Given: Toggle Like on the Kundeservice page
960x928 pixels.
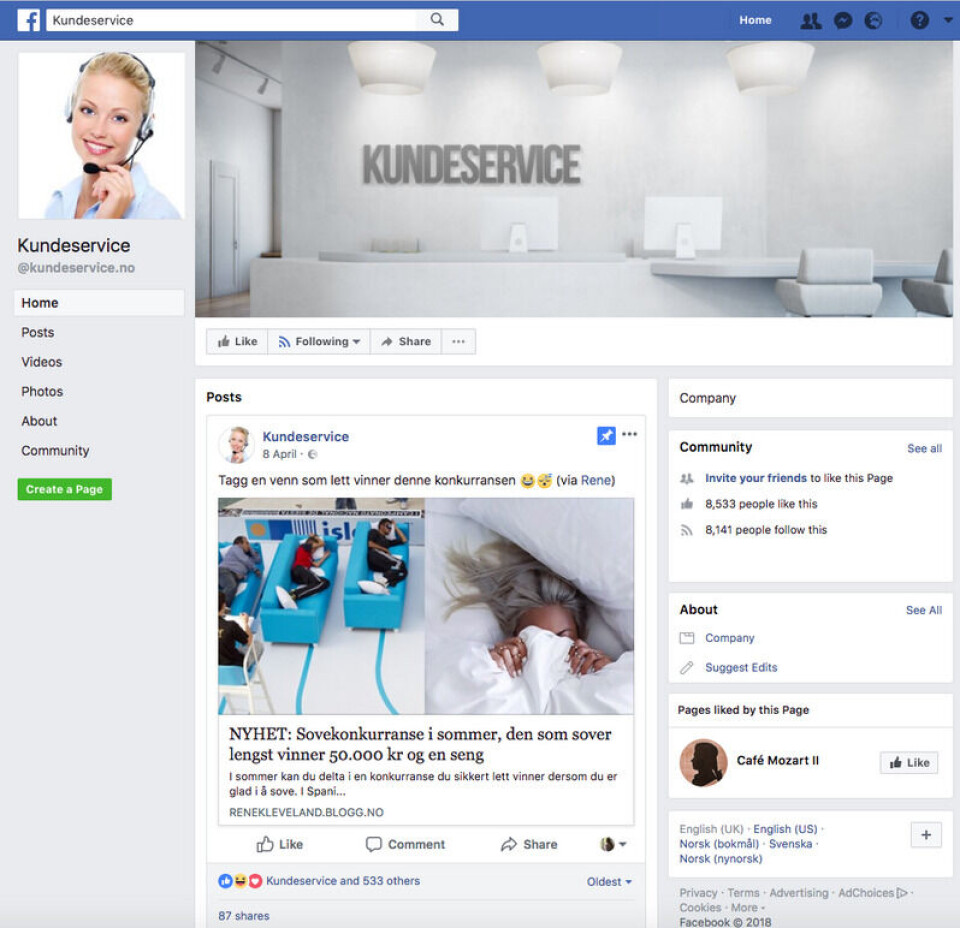Looking at the screenshot, I should tap(238, 342).
